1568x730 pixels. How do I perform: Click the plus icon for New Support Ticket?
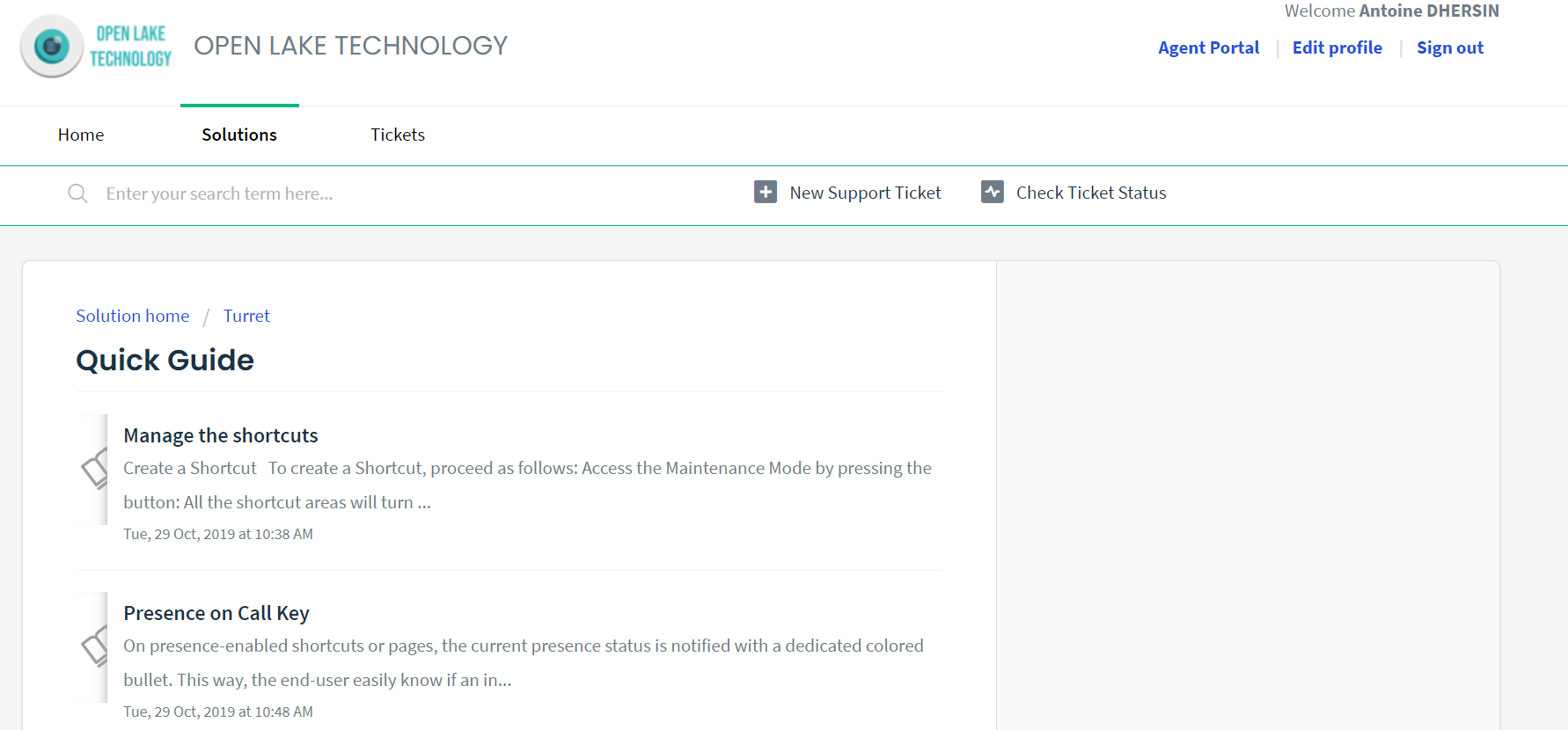pyautogui.click(x=766, y=192)
